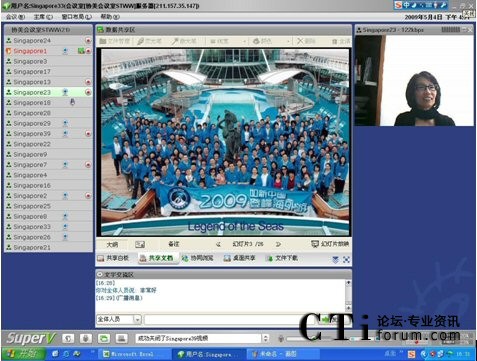Click 文件下载 tab button
The height and width of the screenshot is (361, 477).
point(282,258)
